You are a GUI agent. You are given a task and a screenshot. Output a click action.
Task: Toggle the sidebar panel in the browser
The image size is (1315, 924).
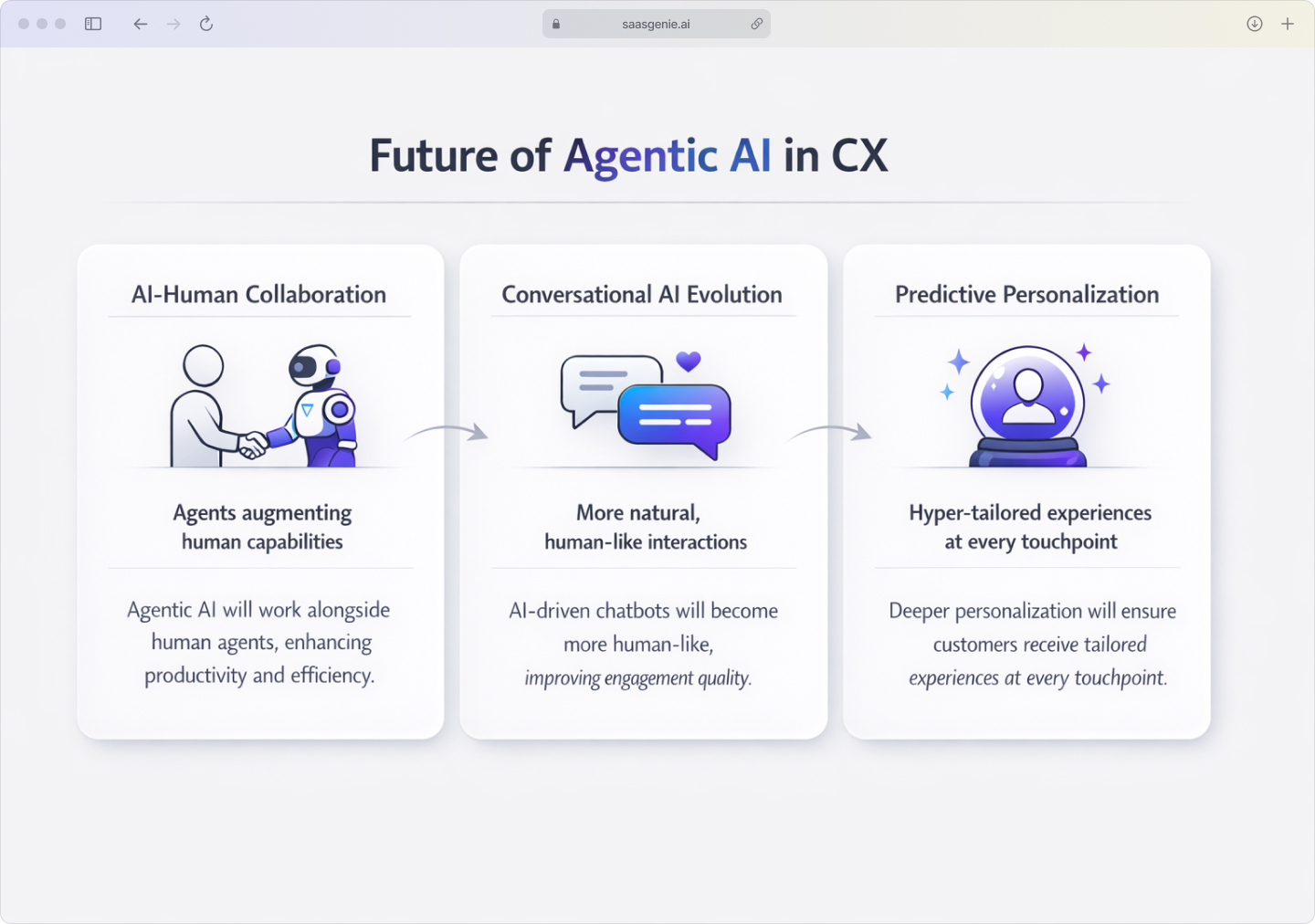tap(92, 24)
